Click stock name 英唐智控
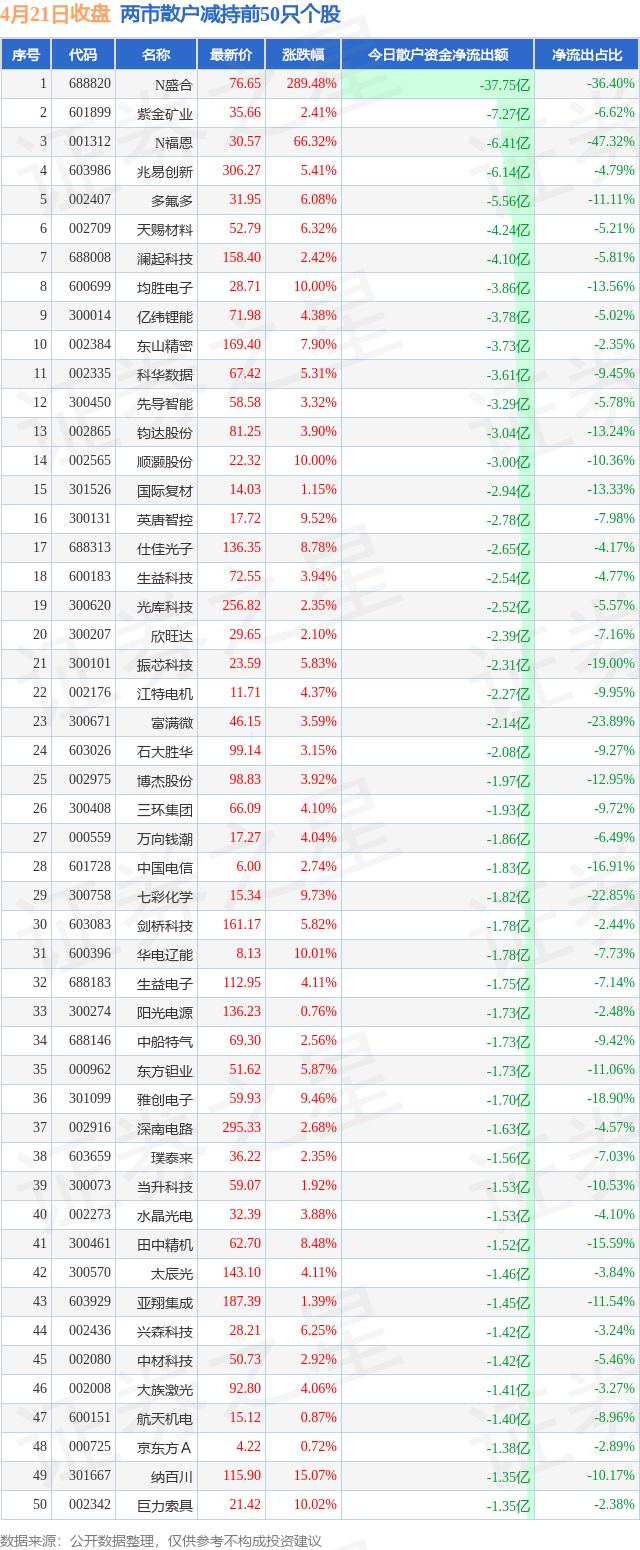 click(165, 519)
